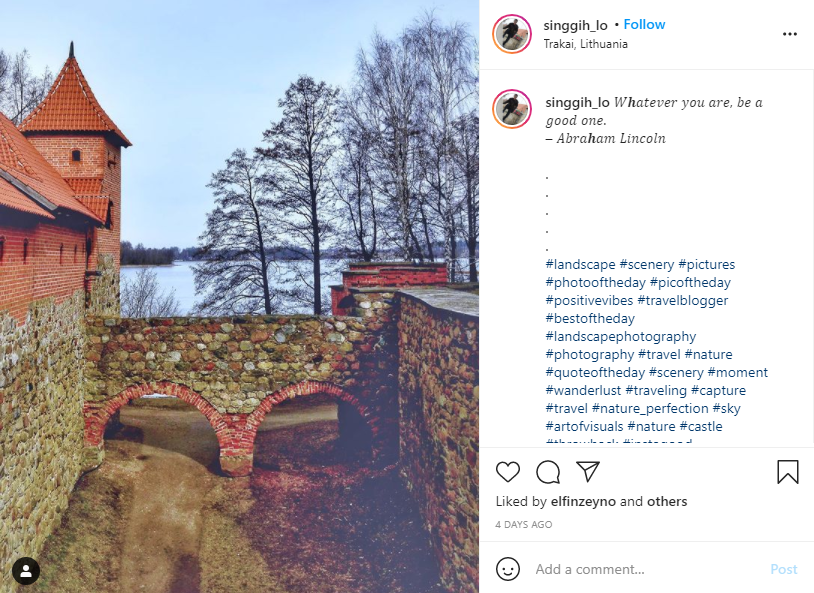Show tagged people icon on photo
Screen dimensions: 814x593
(x=26, y=571)
